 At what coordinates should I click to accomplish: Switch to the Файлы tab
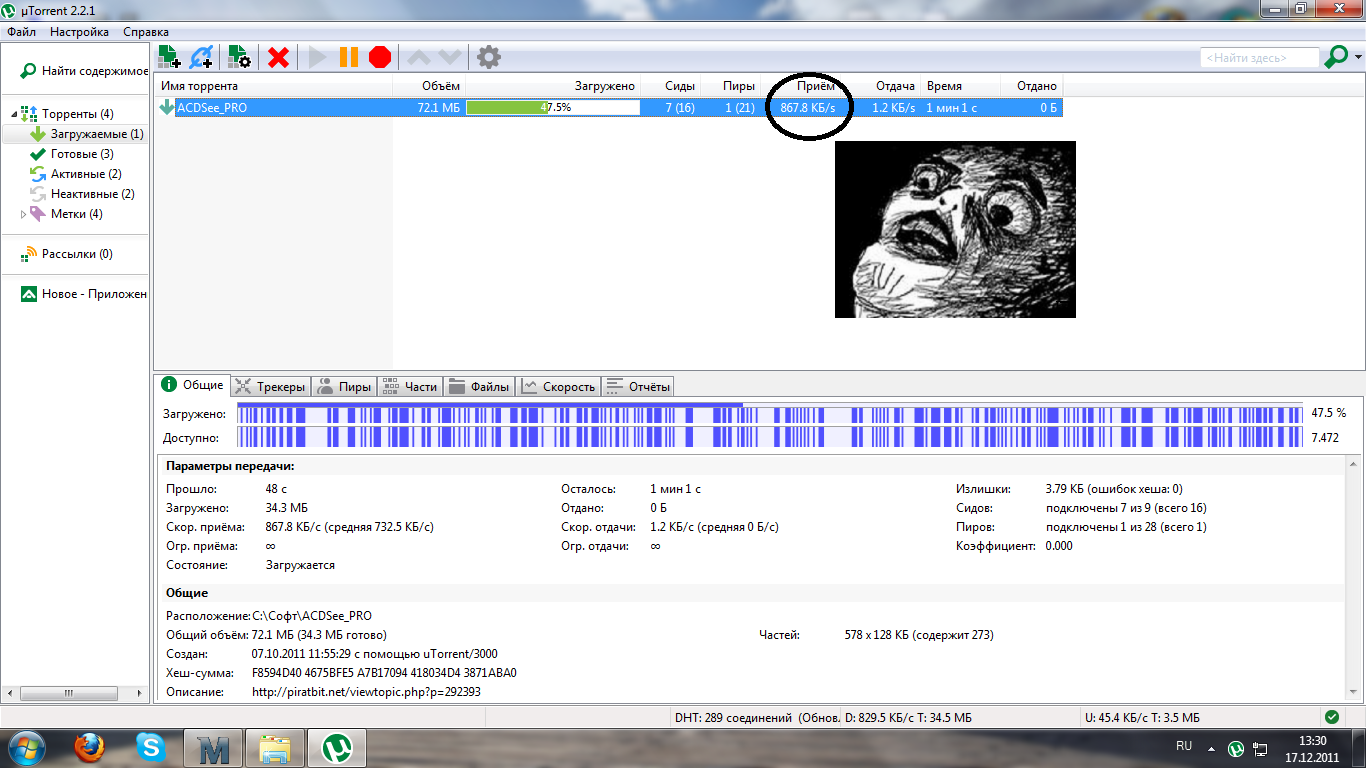click(479, 386)
